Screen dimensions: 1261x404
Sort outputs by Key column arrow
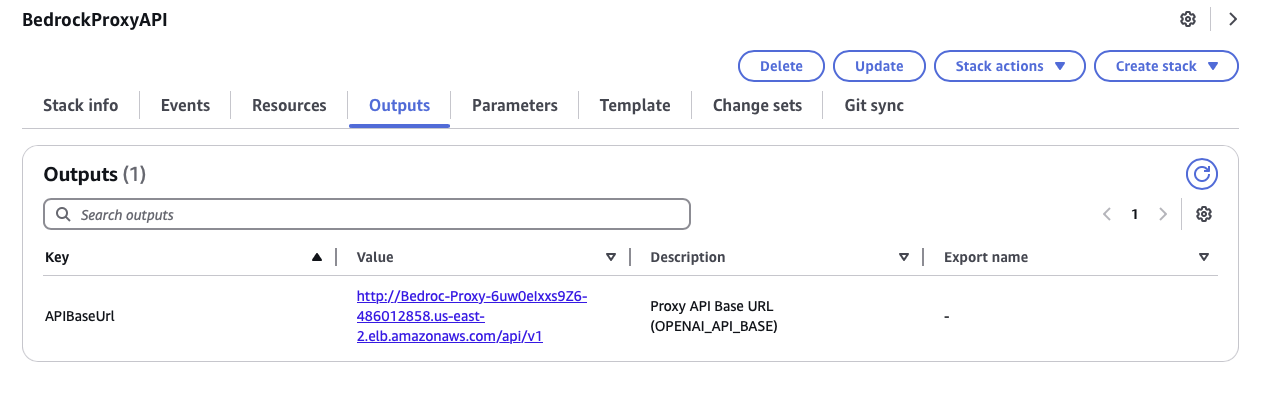317,257
